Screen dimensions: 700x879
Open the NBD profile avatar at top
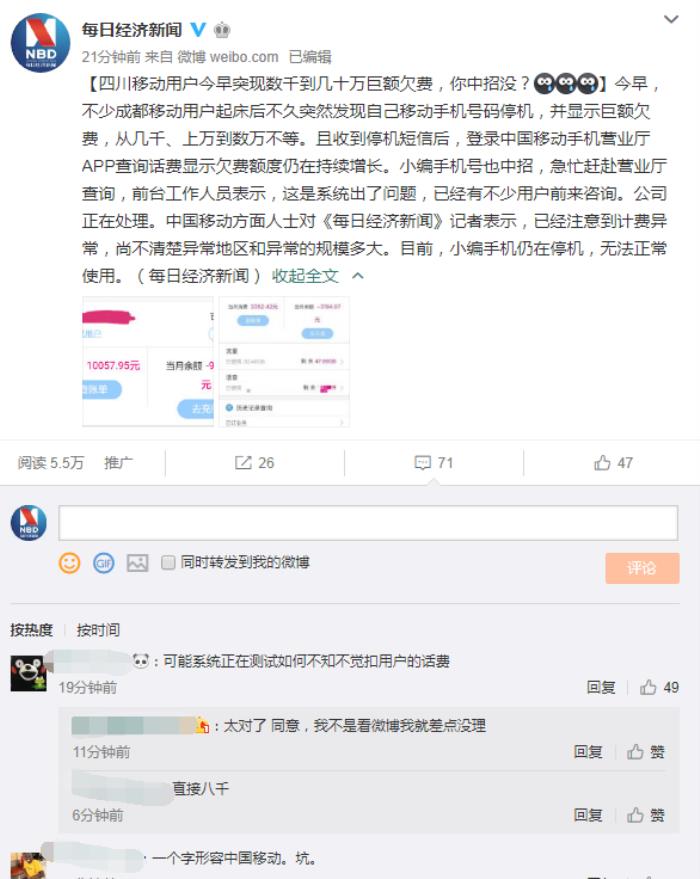click(x=41, y=43)
